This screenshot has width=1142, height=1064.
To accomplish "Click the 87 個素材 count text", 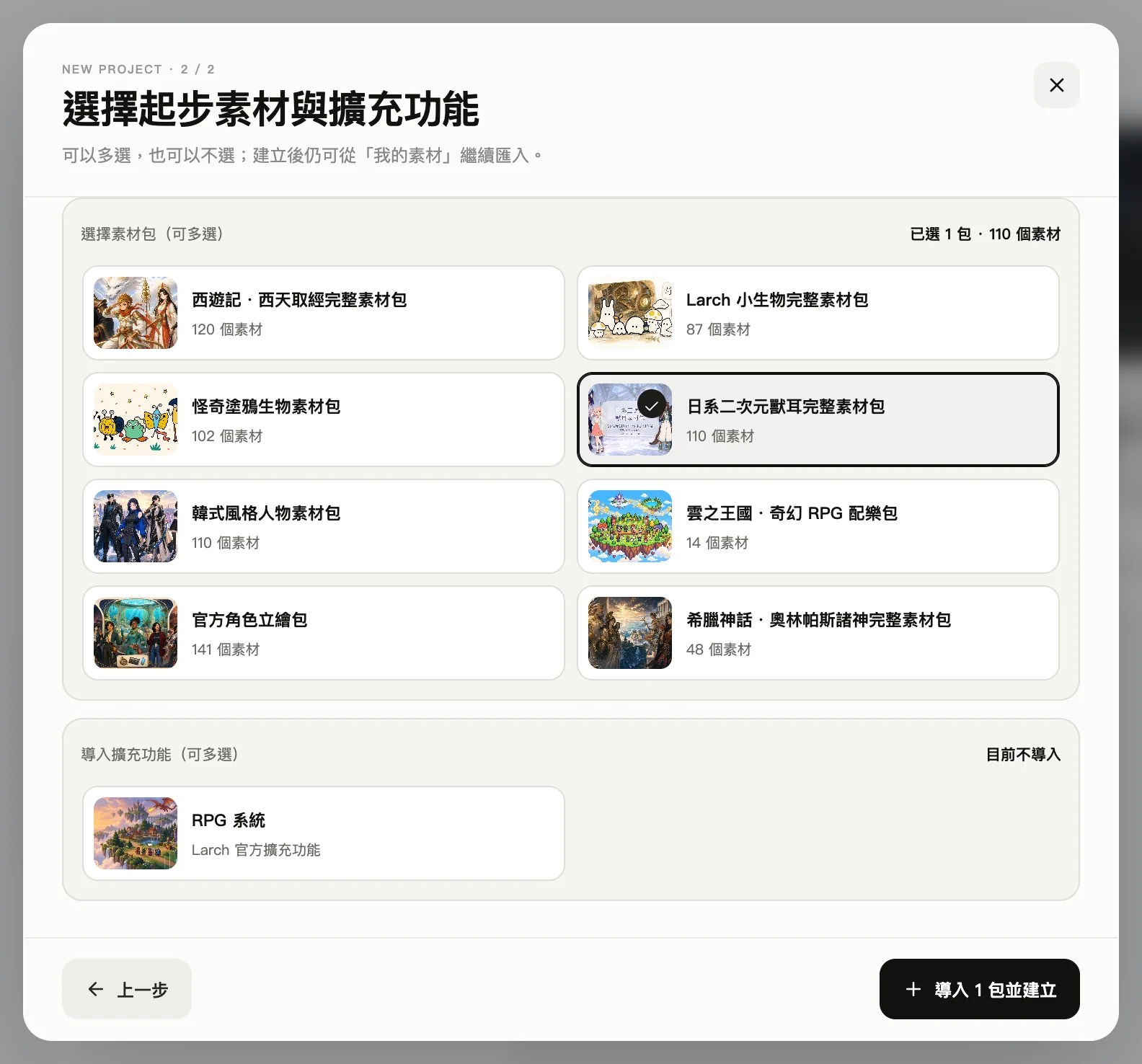I will 718,329.
